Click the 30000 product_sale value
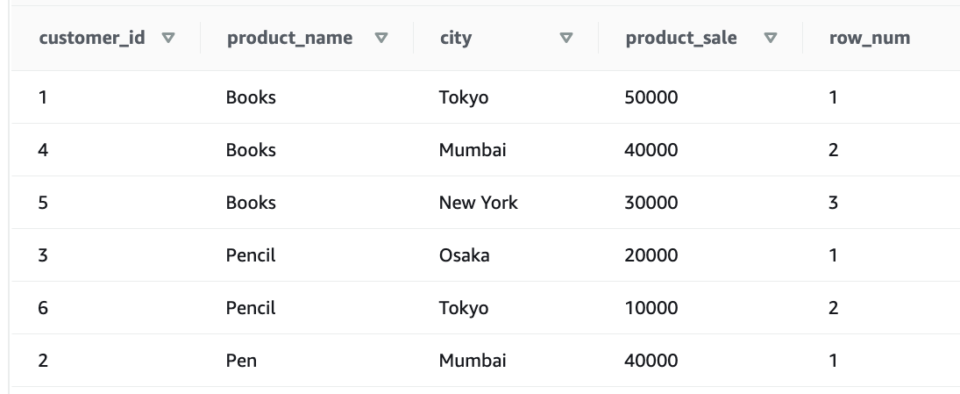The height and width of the screenshot is (394, 960). click(651, 203)
